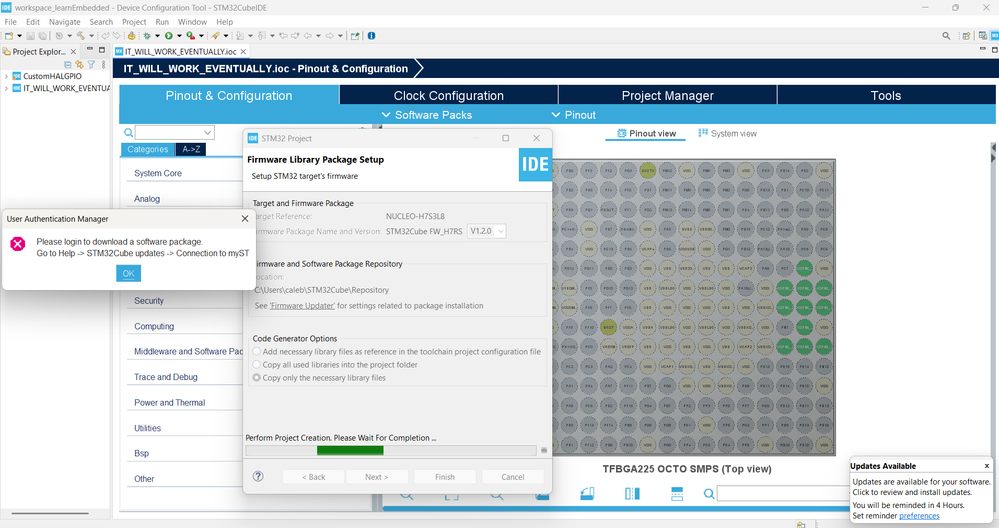
Task: Open the New button dropdown arrow
Action: 19,36
